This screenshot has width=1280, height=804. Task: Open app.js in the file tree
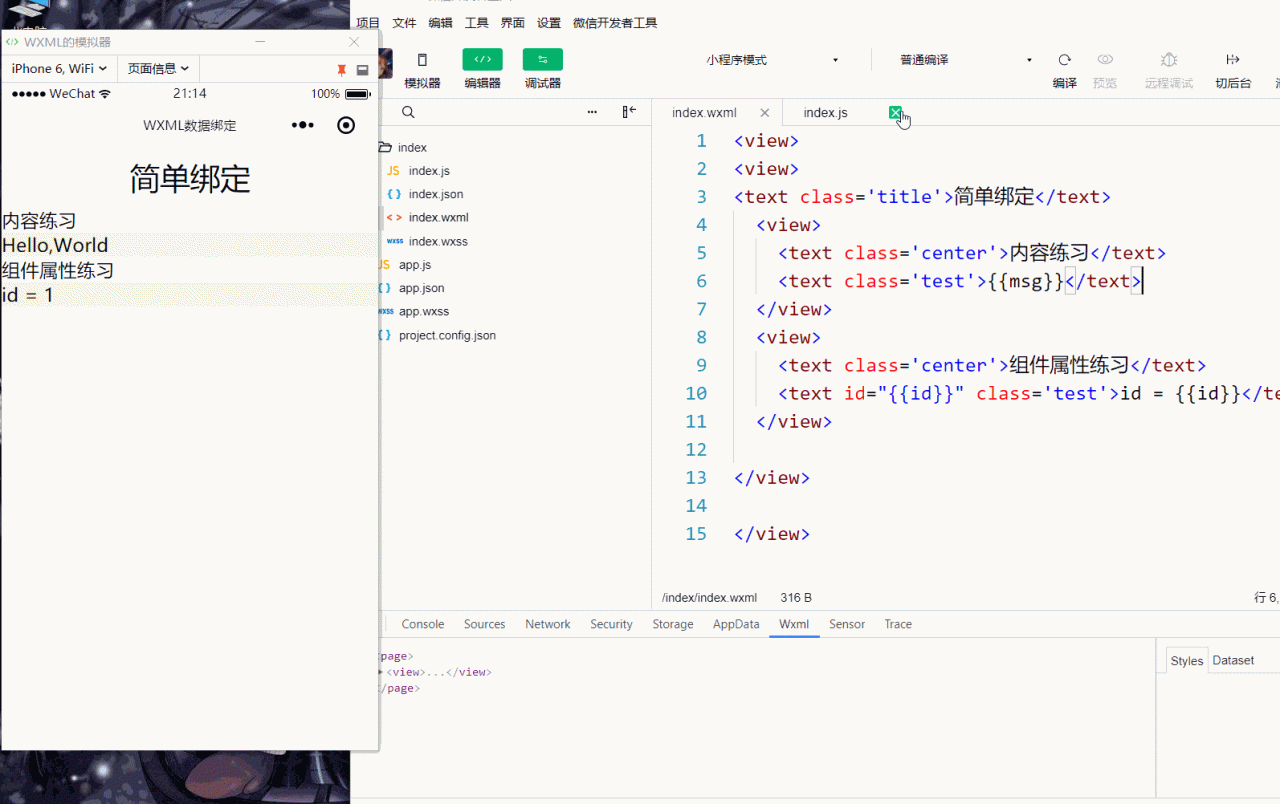(415, 265)
